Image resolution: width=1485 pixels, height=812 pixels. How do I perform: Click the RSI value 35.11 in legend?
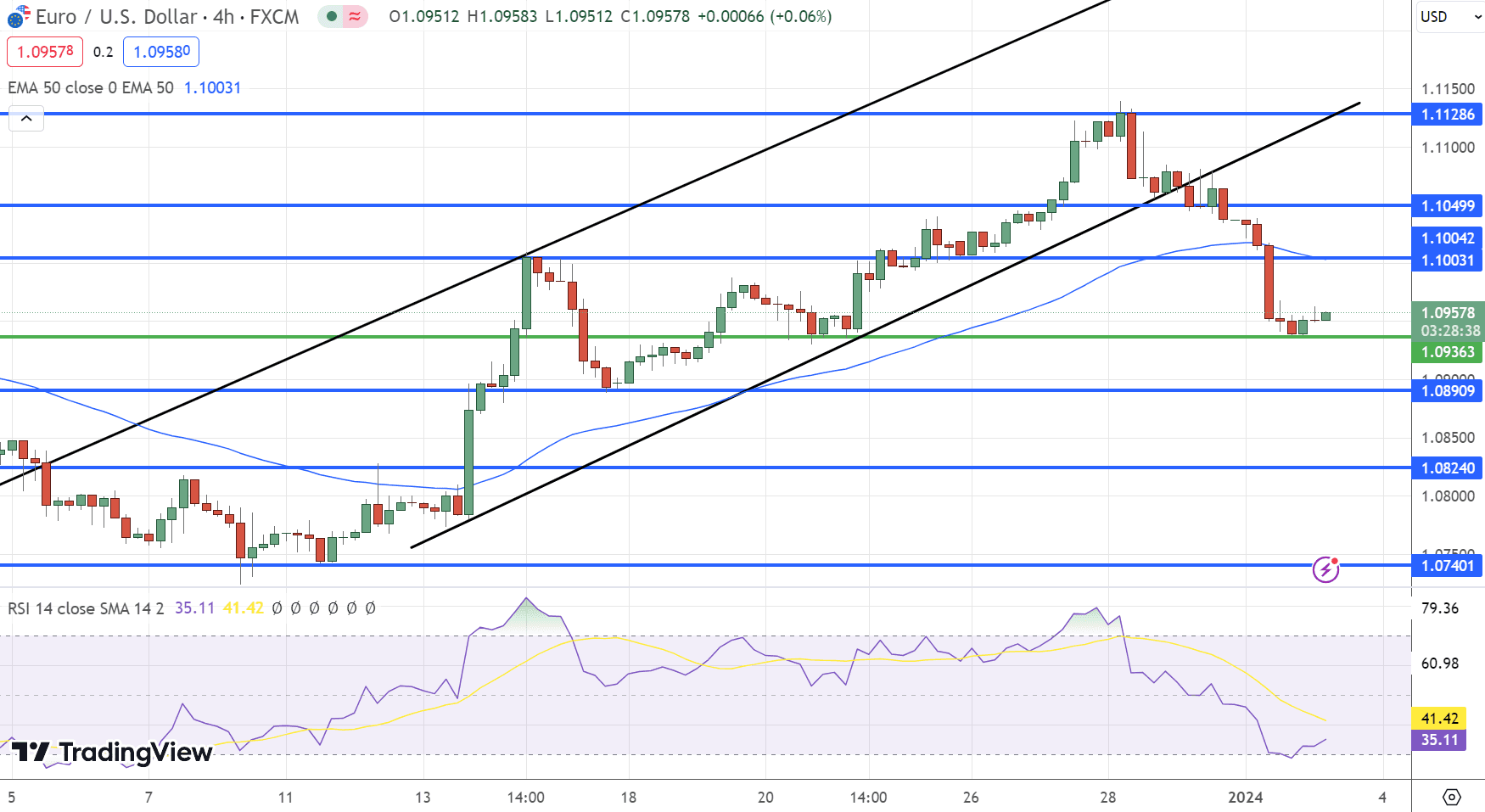pos(194,608)
